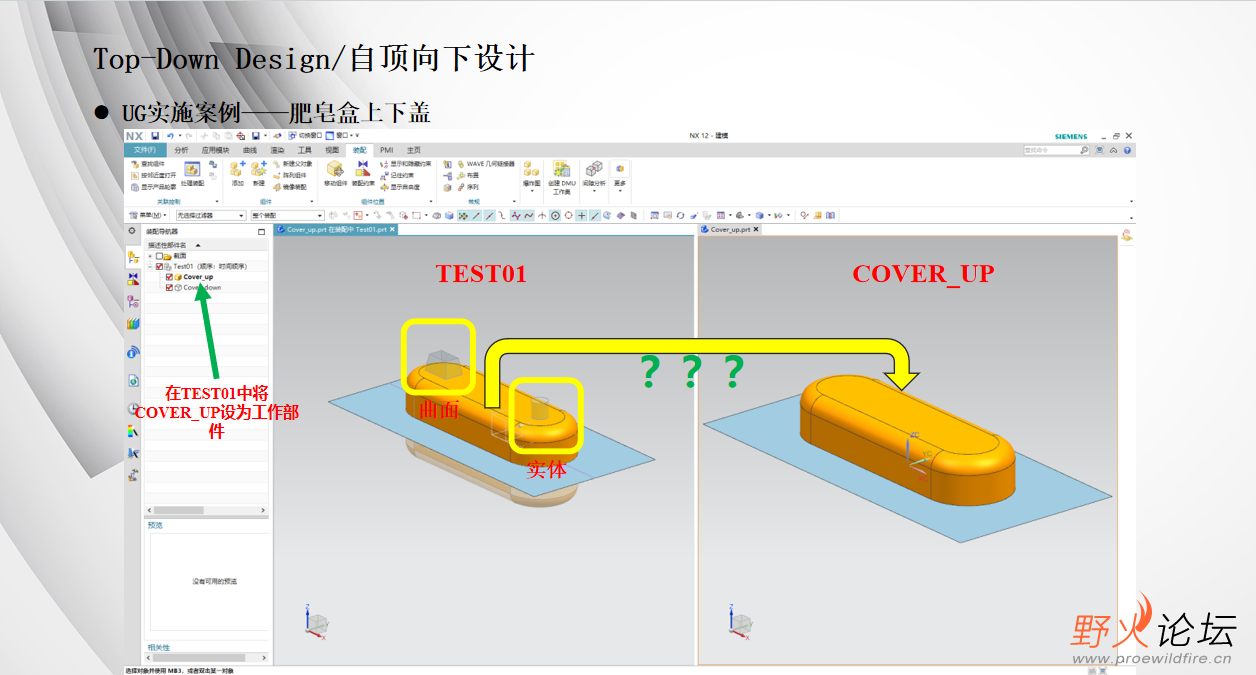This screenshot has height=675, width=1256.
Task: Toggle the 截面 (Sections) checkbox
Action: coord(159,256)
